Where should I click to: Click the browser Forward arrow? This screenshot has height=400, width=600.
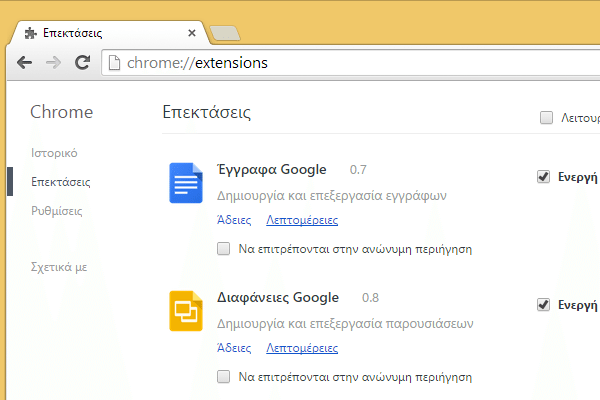tap(53, 62)
